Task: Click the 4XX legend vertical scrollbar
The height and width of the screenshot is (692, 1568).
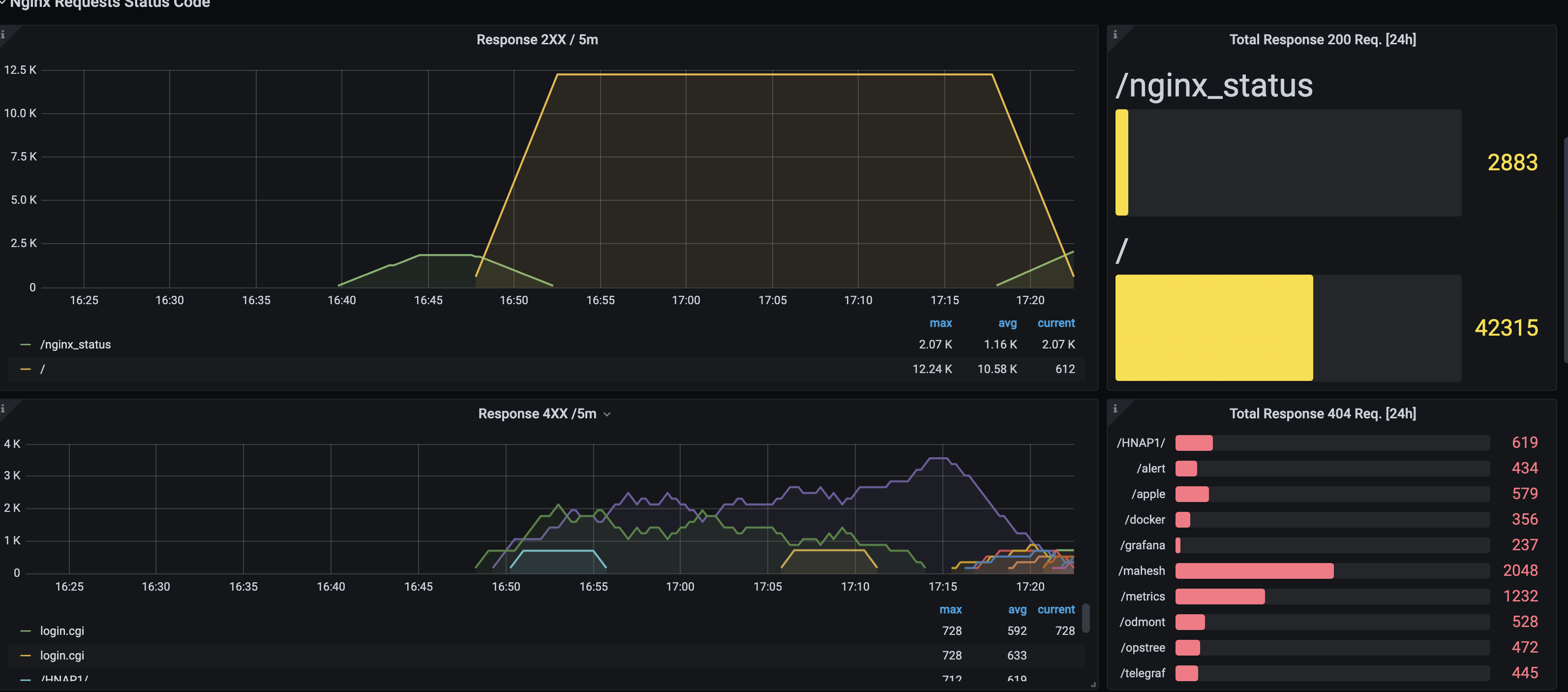Action: coord(1086,618)
